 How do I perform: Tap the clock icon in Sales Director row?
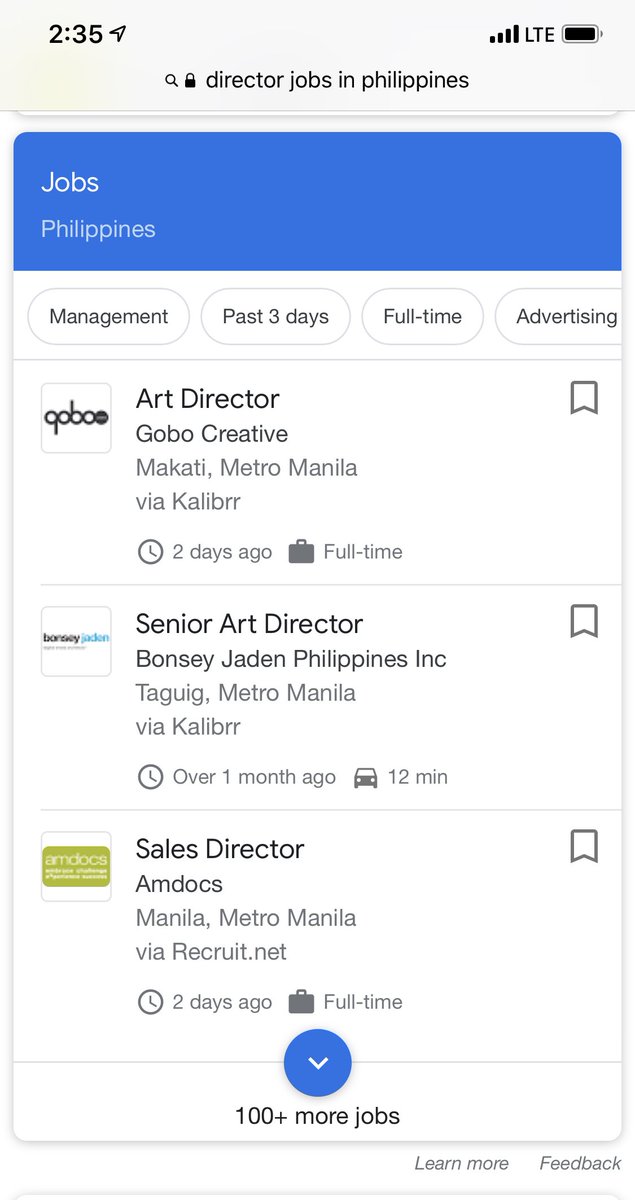tap(150, 1002)
